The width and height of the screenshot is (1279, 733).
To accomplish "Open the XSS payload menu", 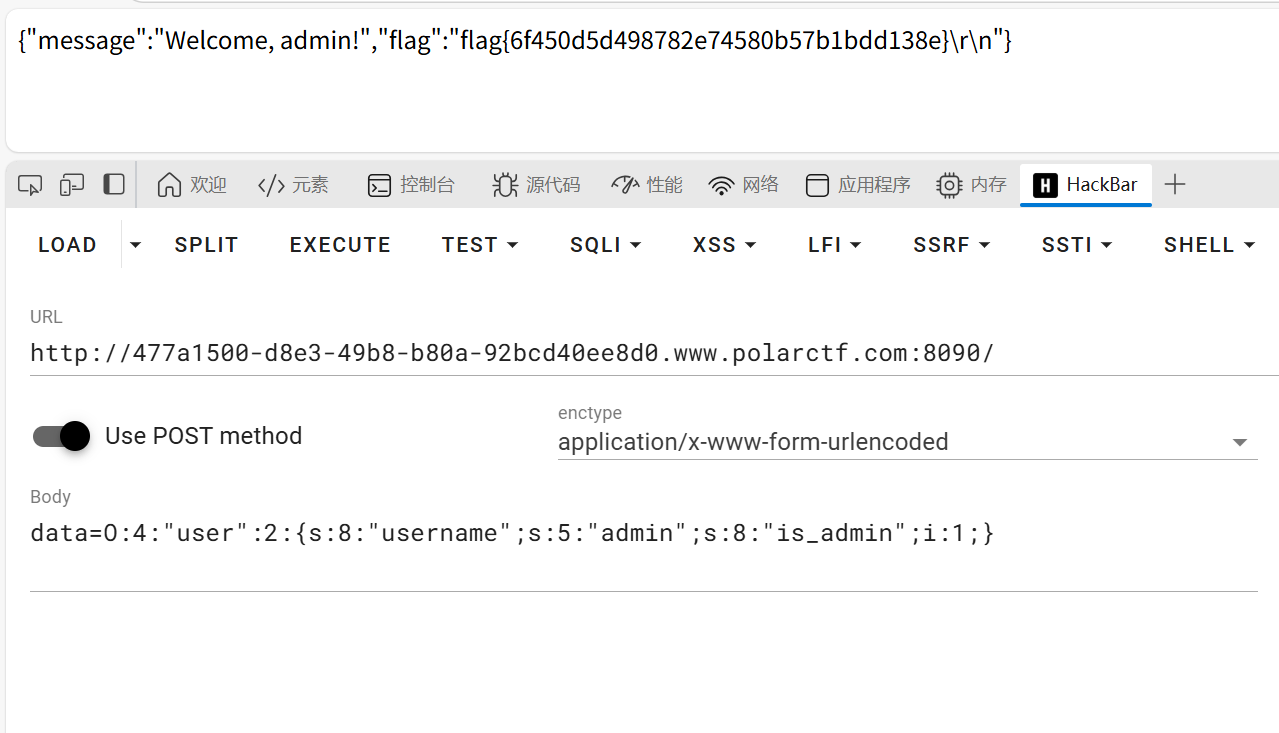I will click(724, 245).
